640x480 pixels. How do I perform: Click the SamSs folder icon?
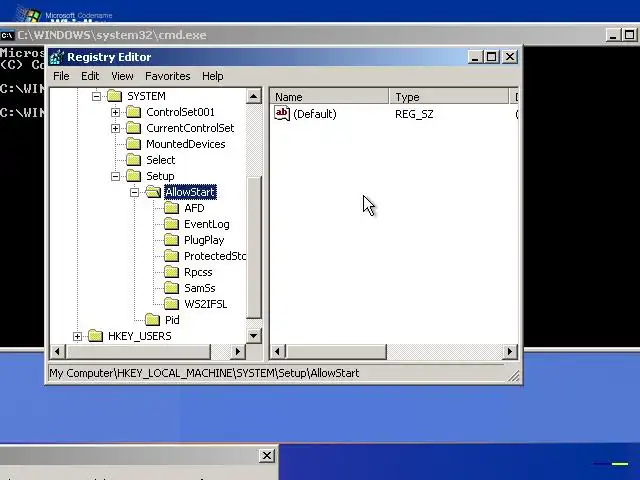[172, 288]
